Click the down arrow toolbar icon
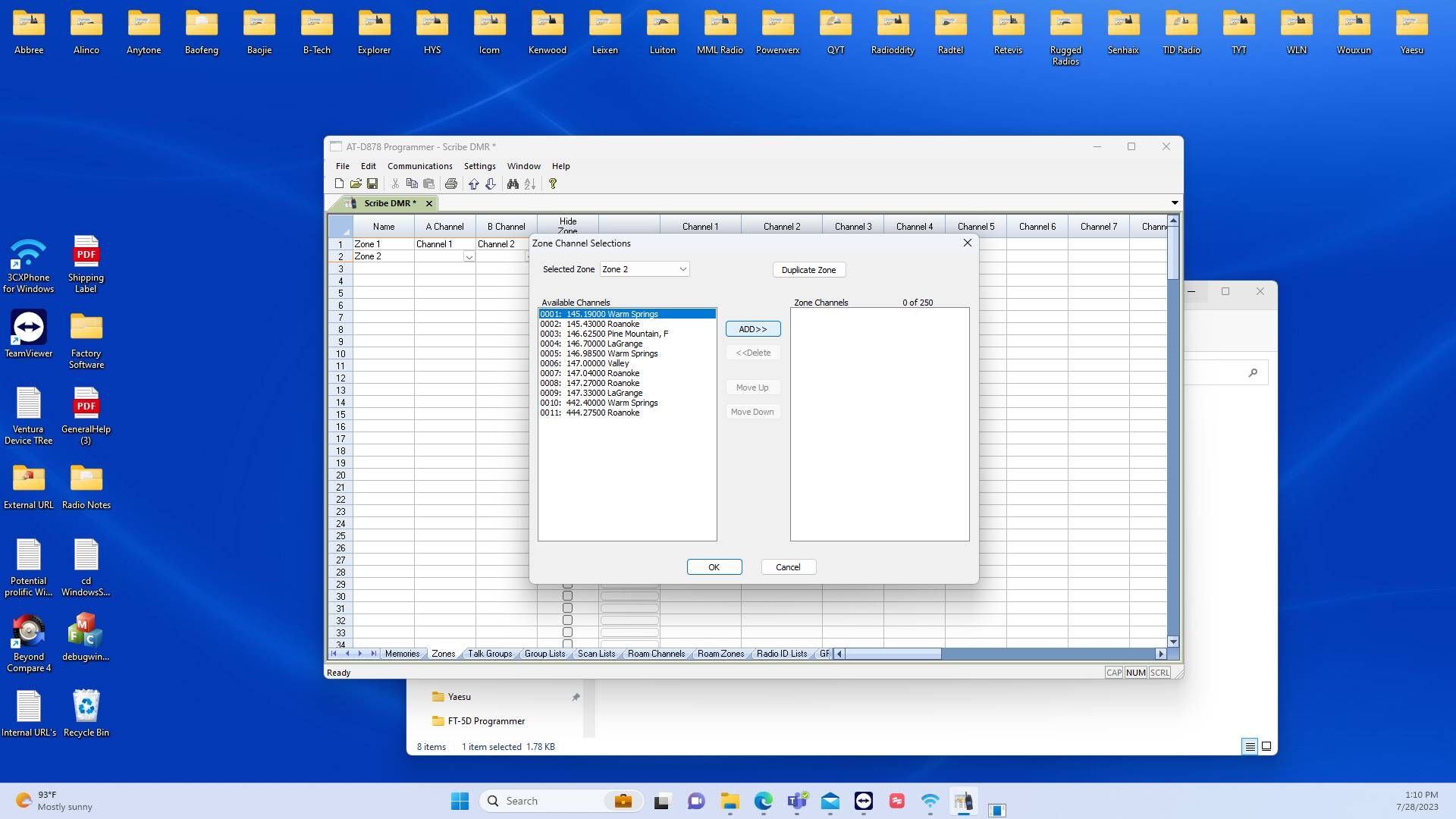The width and height of the screenshot is (1456, 819). coord(491,184)
